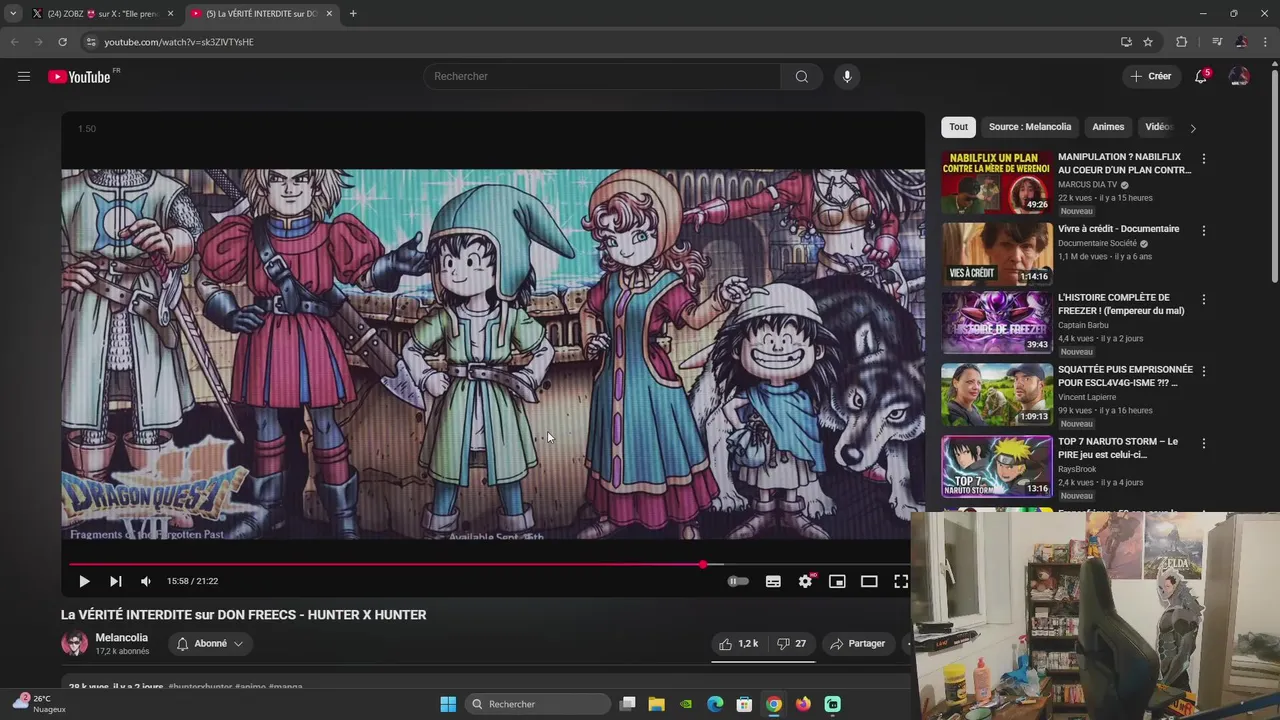Play the paused video
Viewport: 1280px width, 720px height.
click(x=84, y=581)
